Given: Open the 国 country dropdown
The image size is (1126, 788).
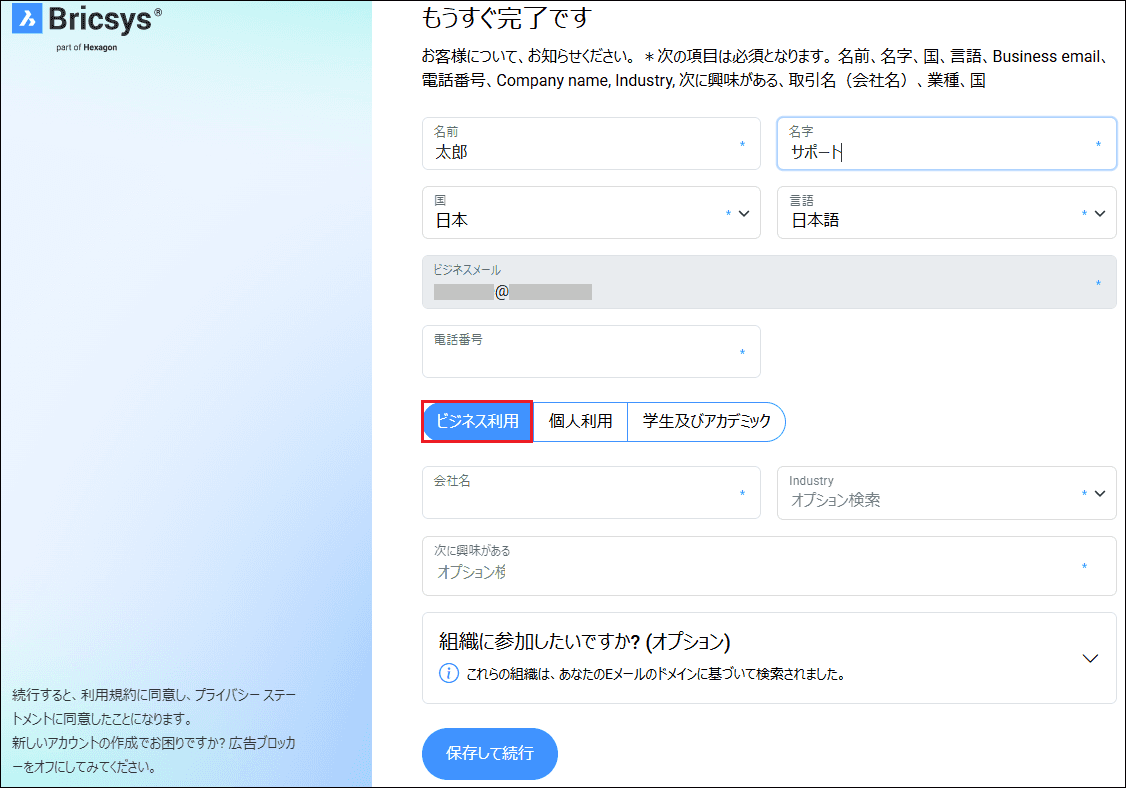Looking at the screenshot, I should point(743,213).
